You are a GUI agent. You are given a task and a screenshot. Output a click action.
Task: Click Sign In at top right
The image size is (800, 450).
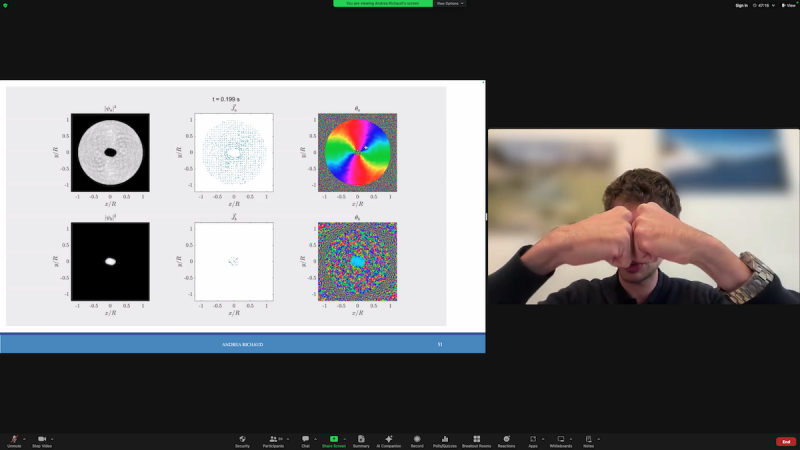[x=741, y=6]
